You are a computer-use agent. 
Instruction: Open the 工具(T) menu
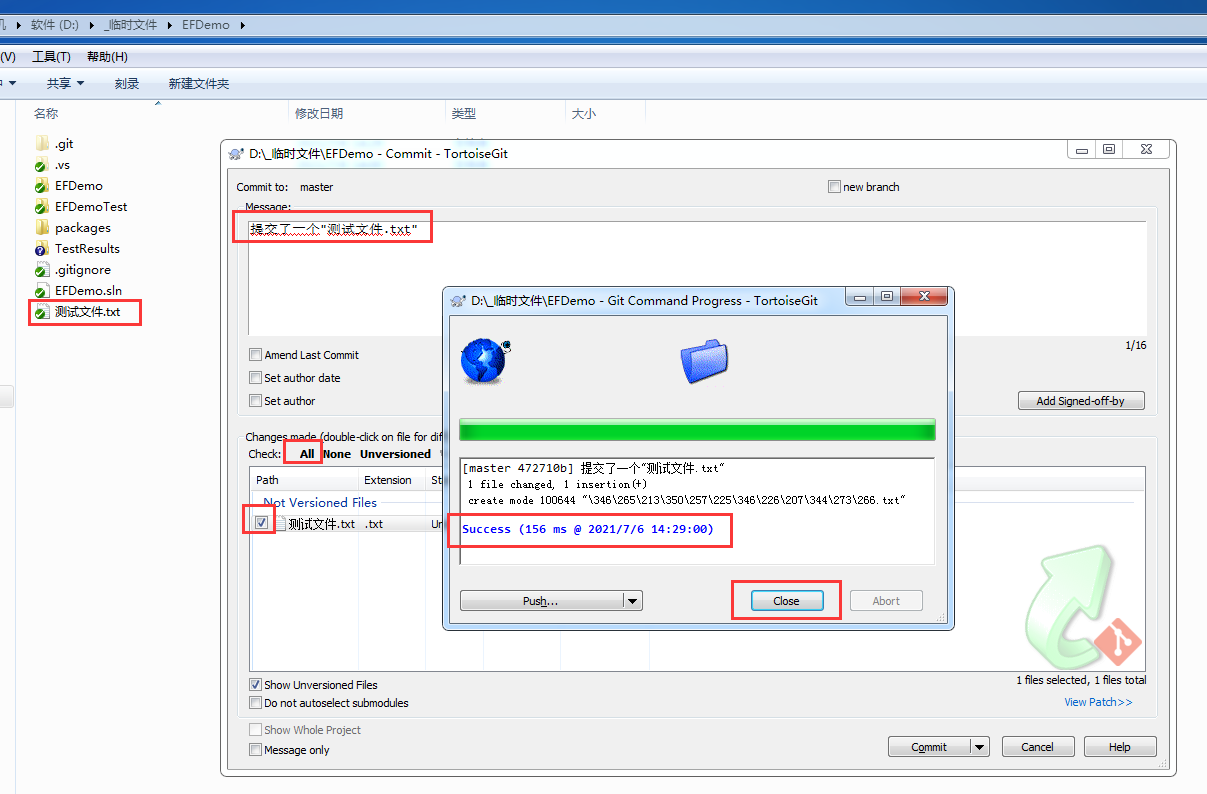click(51, 57)
